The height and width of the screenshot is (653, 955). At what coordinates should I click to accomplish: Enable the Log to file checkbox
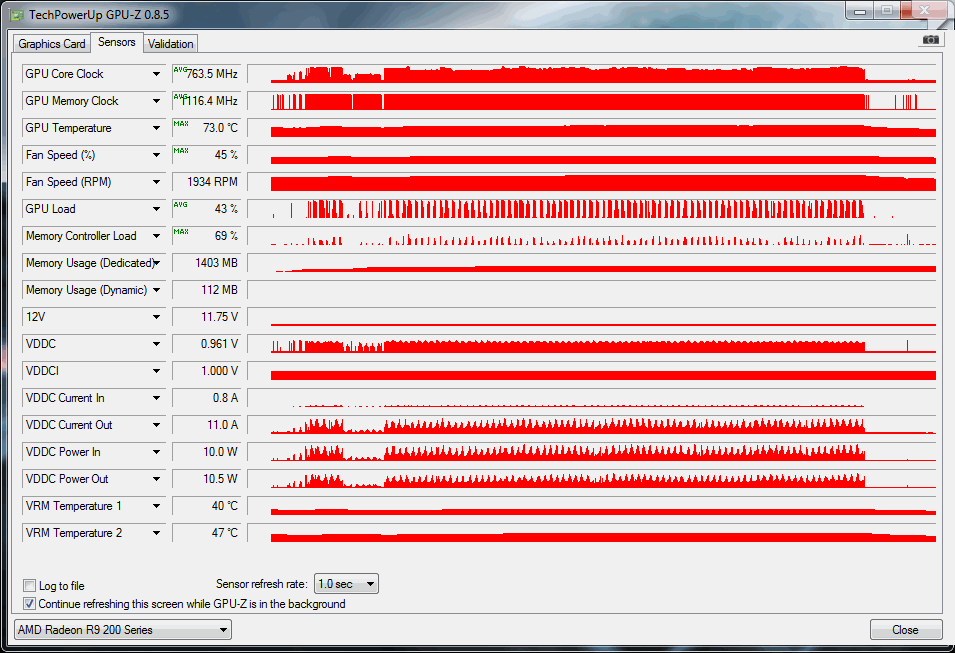[29, 585]
